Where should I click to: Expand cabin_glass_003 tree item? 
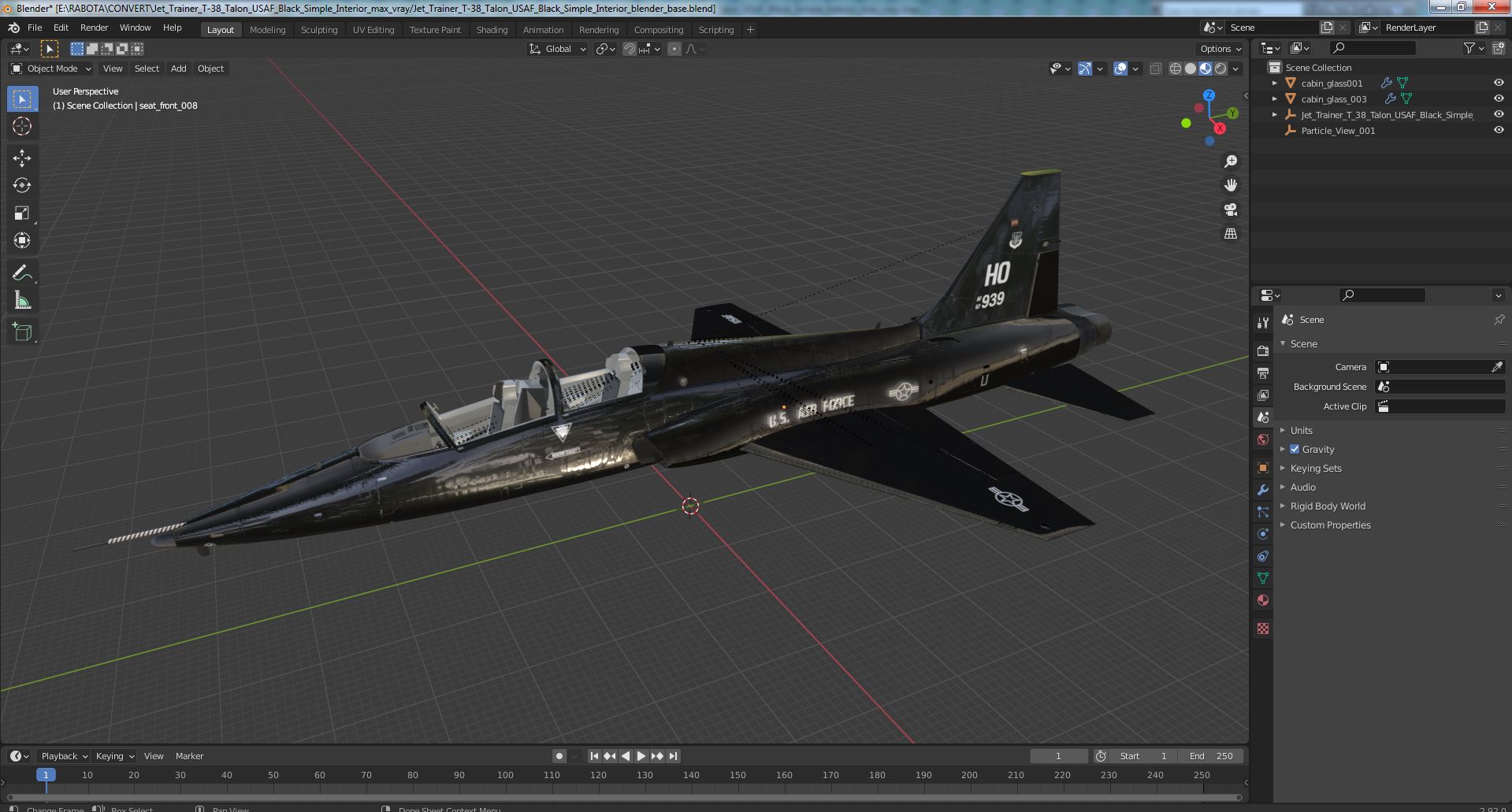click(1275, 98)
